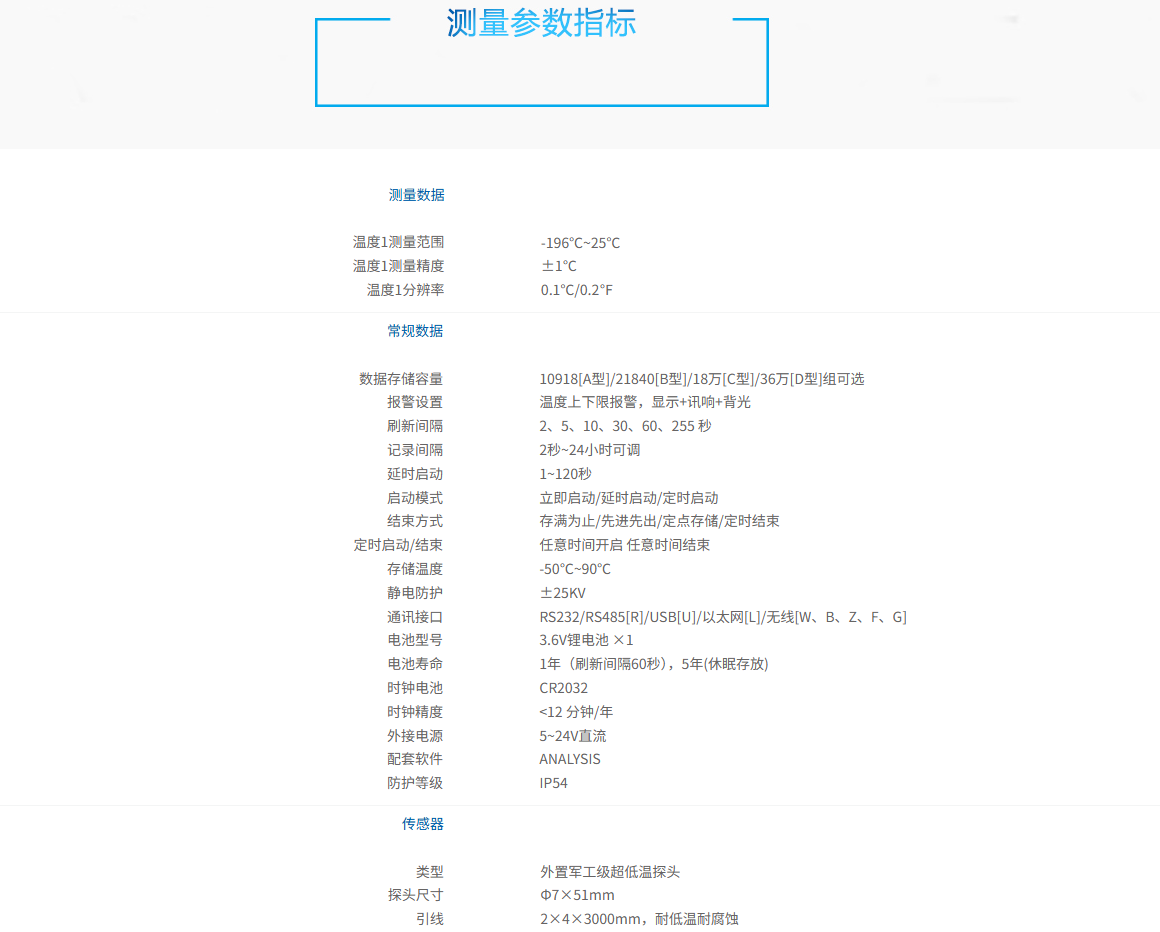Select the 存满为止 end-mode value text
This screenshot has height=932, width=1160.
click(659, 521)
